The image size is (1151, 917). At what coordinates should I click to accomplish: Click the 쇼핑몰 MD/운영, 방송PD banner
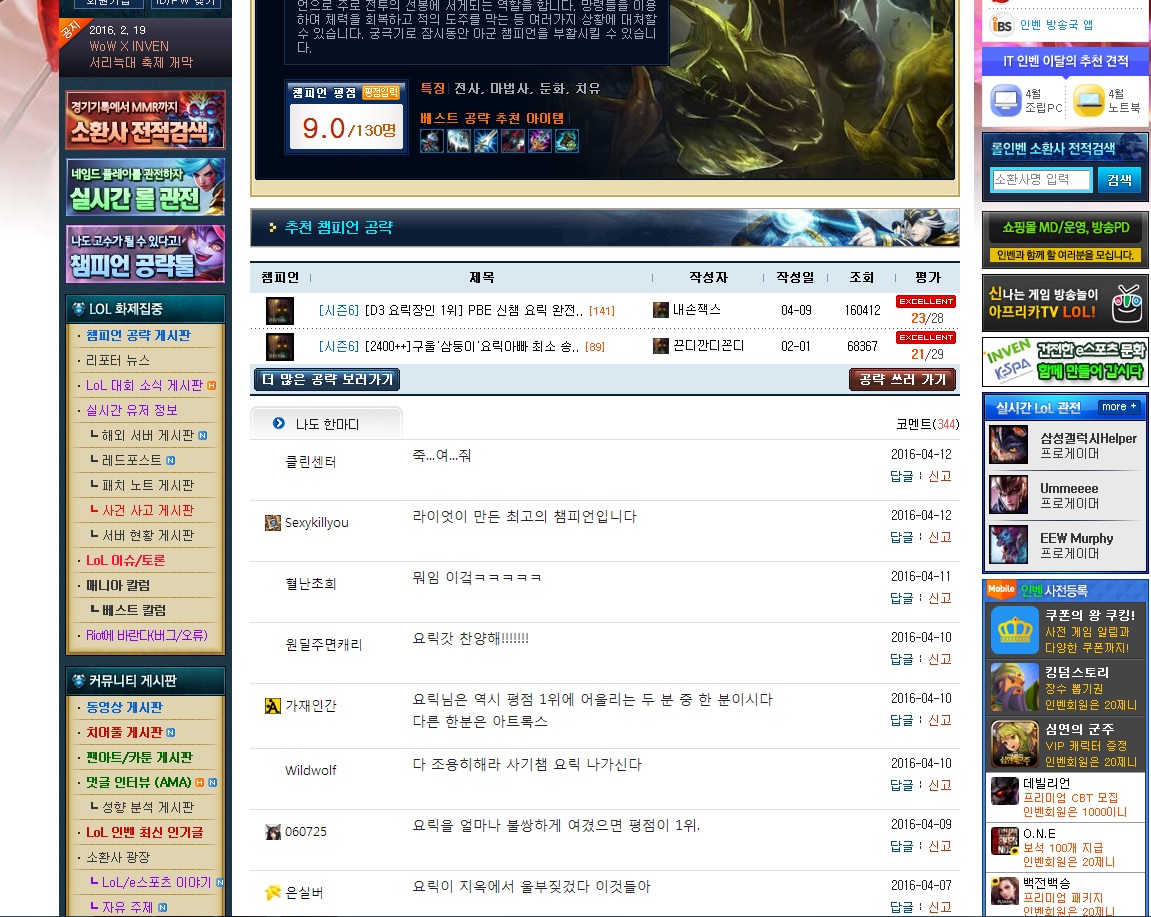point(1065,240)
